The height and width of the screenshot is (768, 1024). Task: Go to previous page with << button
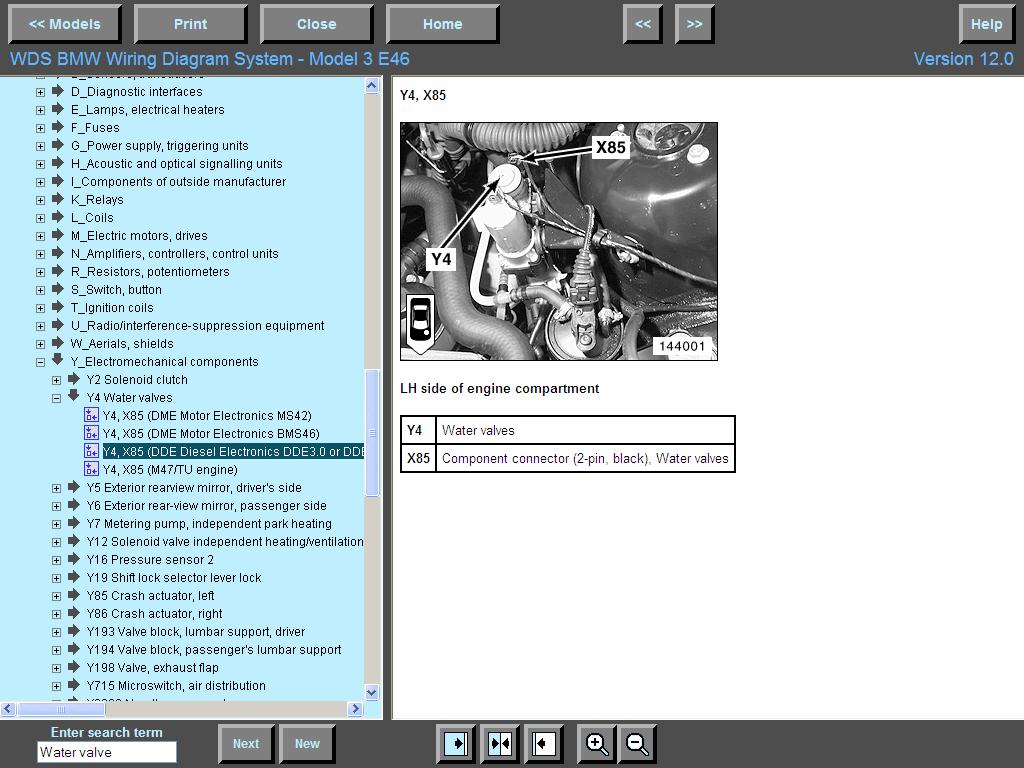(643, 24)
